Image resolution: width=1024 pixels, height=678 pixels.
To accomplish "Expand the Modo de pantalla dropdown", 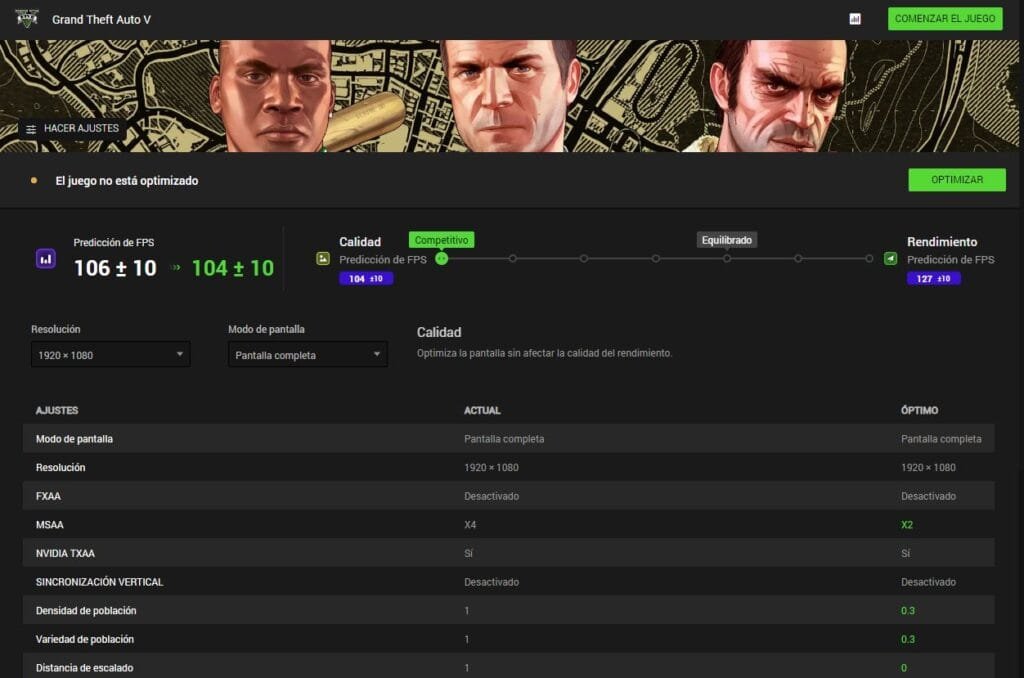I will (x=307, y=354).
